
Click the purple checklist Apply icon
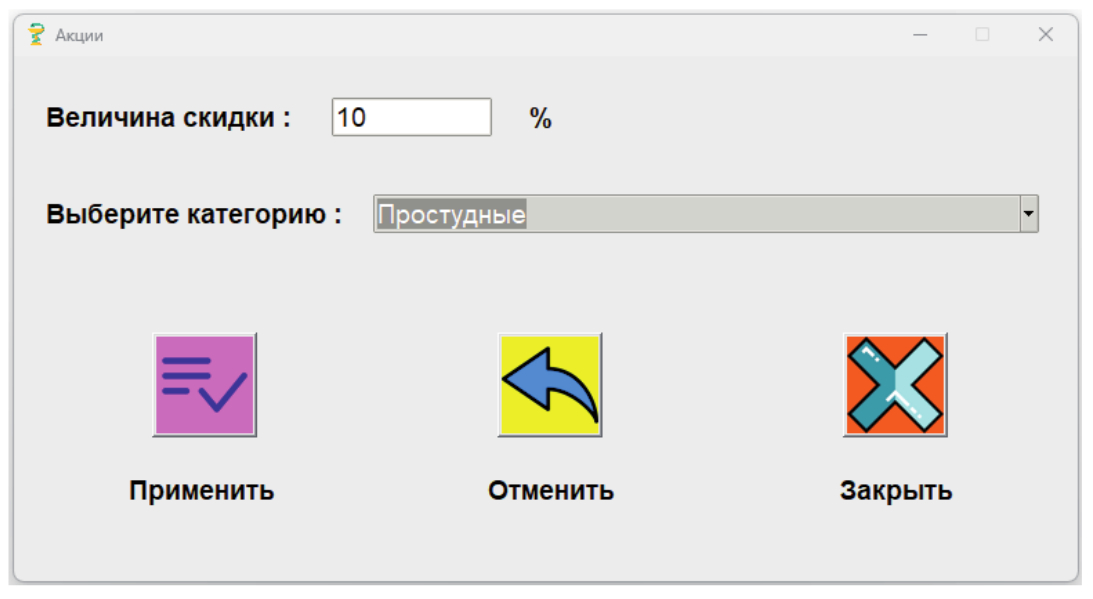pos(204,385)
